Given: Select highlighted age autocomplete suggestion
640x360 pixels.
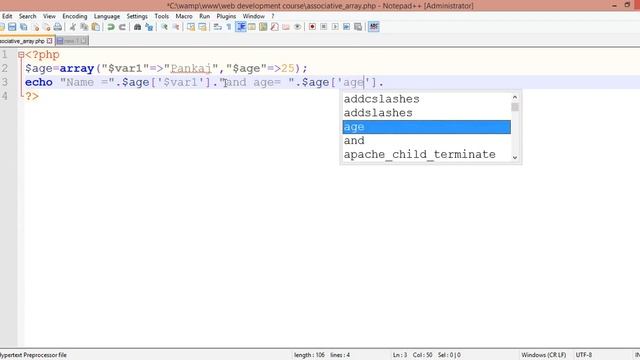Looking at the screenshot, I should point(427,127).
